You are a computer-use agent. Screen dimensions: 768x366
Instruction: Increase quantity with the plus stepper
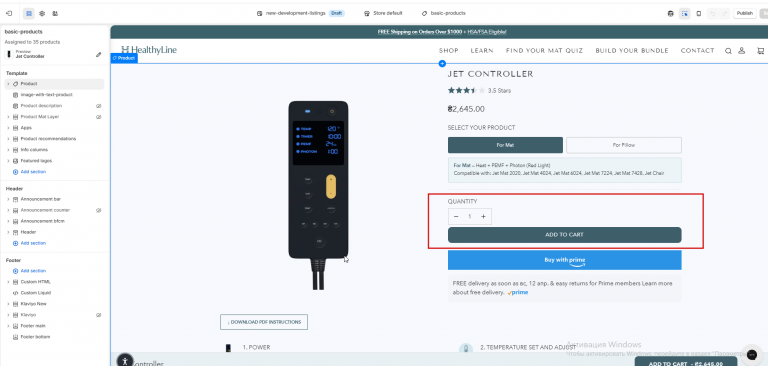click(x=483, y=217)
